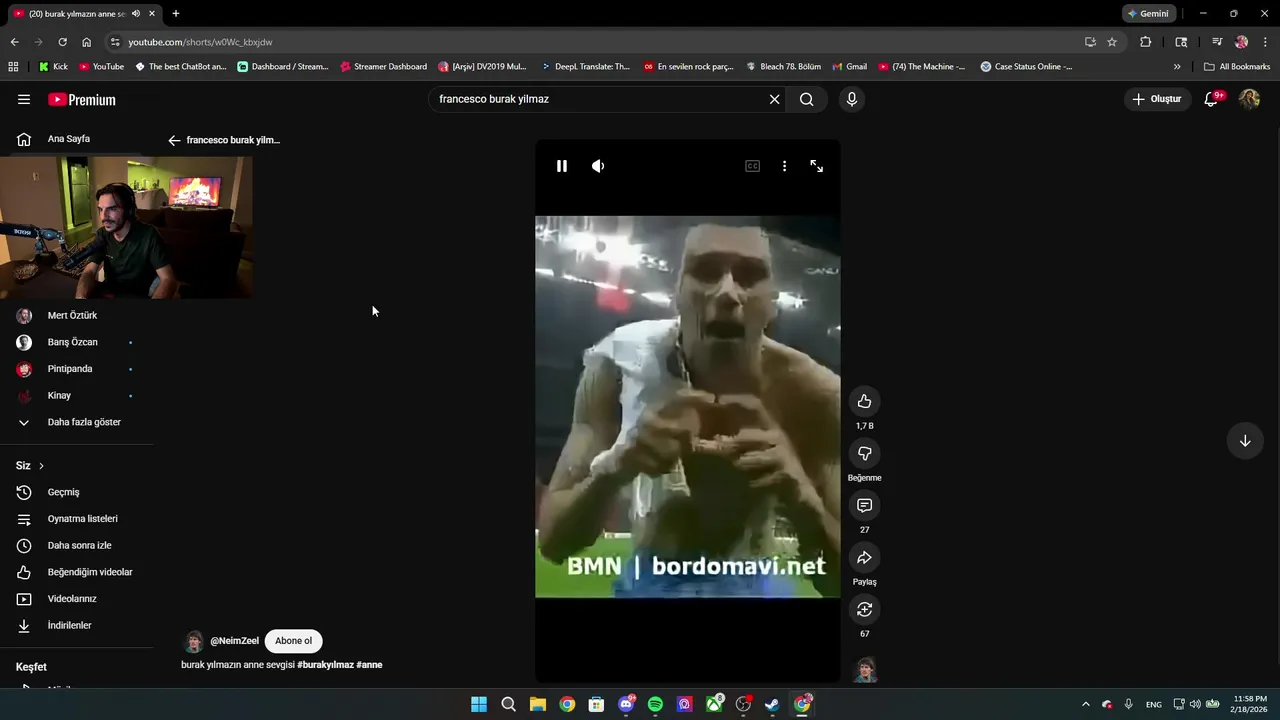Go to the browser home page
This screenshot has height=720, width=1280.
(86, 42)
